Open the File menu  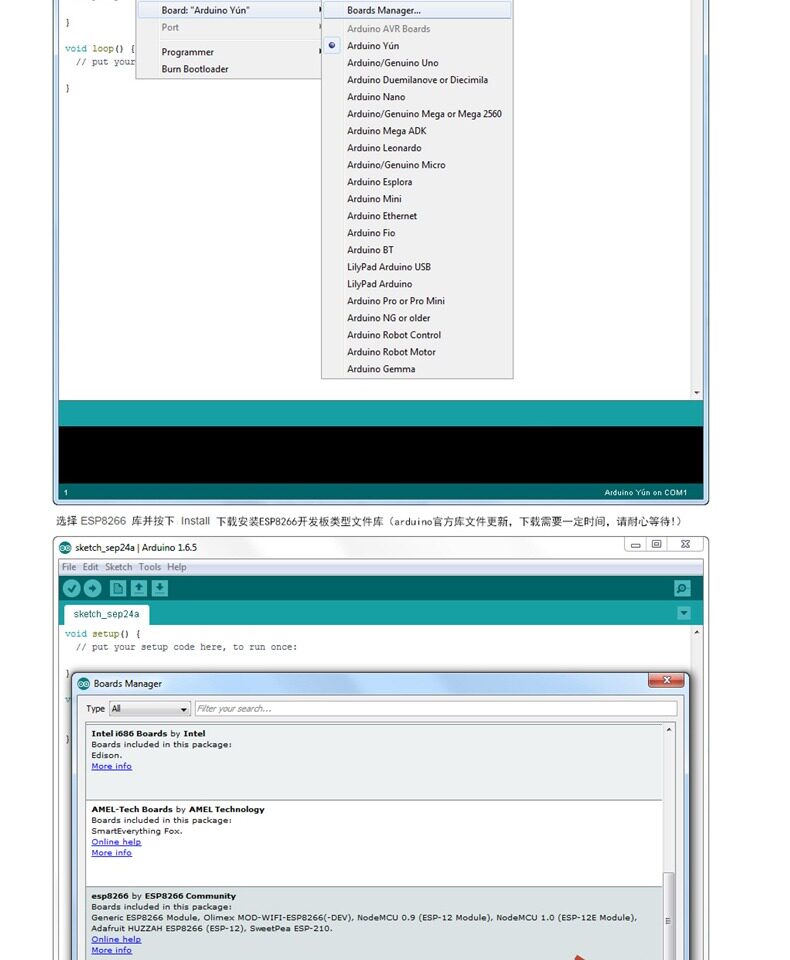coord(69,567)
